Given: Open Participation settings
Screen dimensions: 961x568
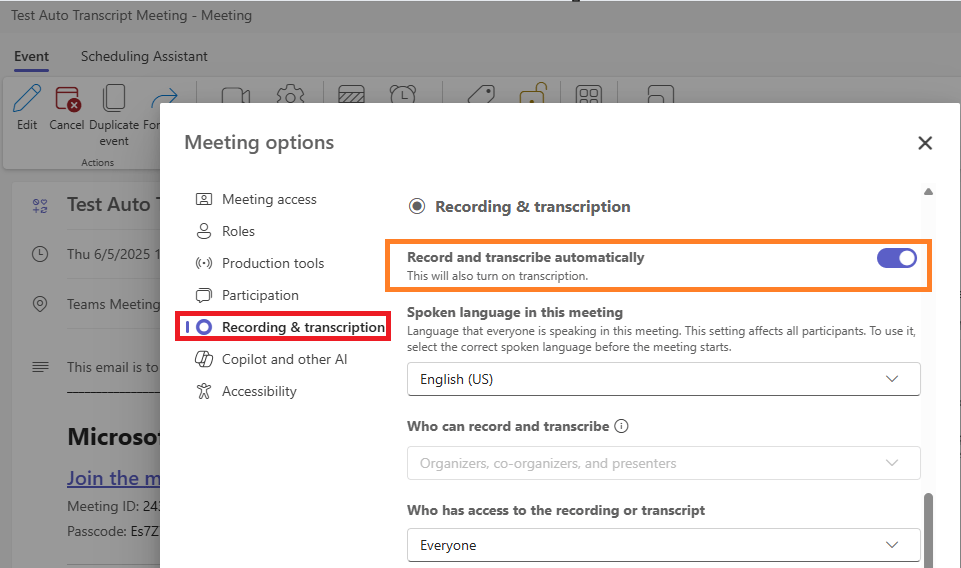Looking at the screenshot, I should (260, 295).
